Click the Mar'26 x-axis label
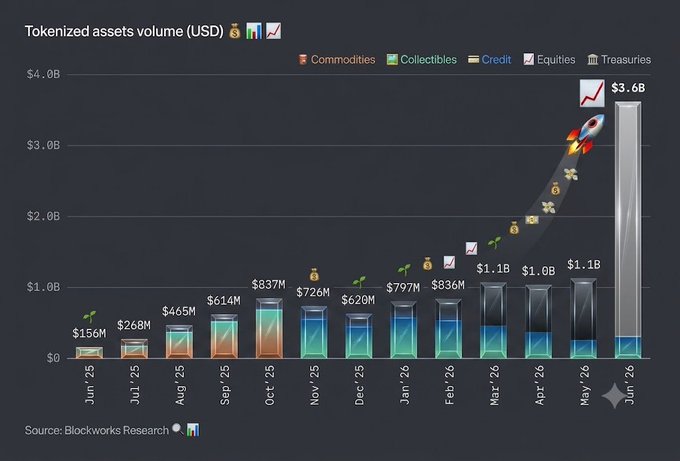This screenshot has height=461, width=680. click(x=494, y=385)
